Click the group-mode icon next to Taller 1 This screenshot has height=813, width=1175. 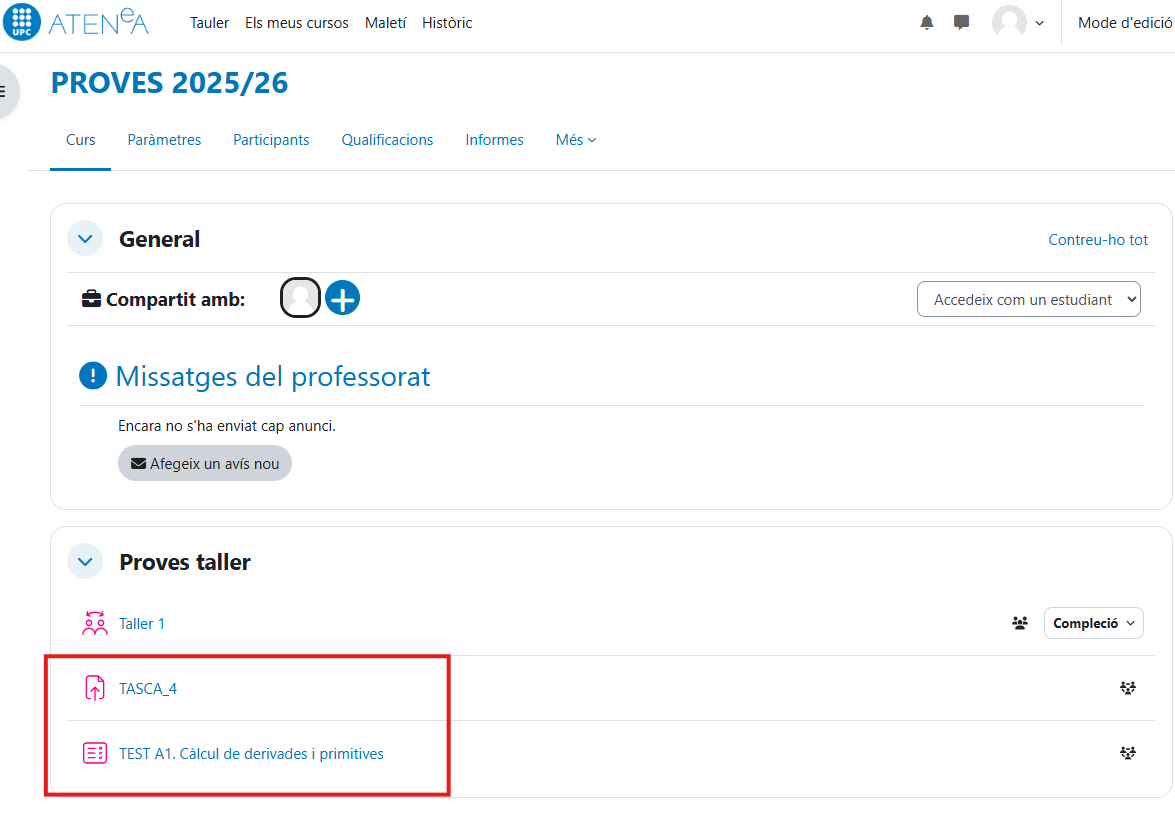point(1020,622)
